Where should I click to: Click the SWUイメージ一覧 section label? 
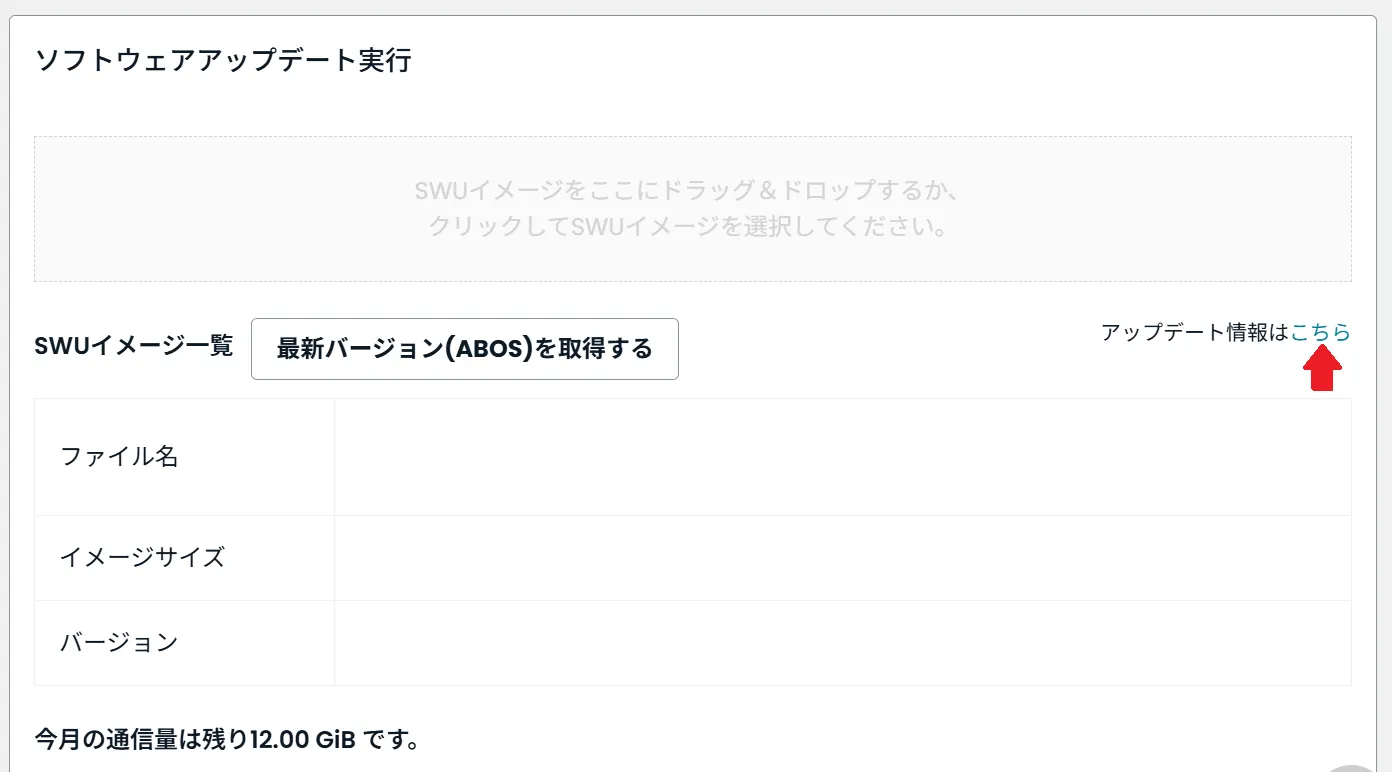click(134, 347)
